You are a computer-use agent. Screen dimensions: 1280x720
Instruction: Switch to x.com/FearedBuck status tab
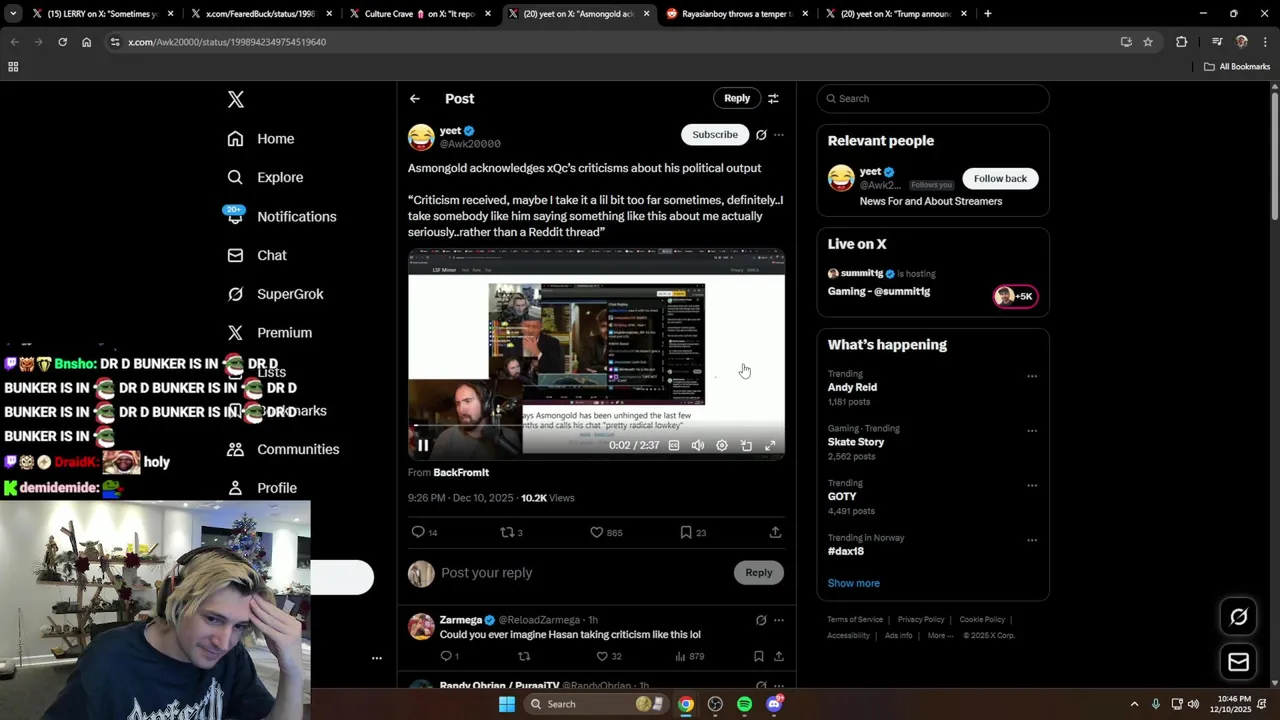(x=262, y=14)
